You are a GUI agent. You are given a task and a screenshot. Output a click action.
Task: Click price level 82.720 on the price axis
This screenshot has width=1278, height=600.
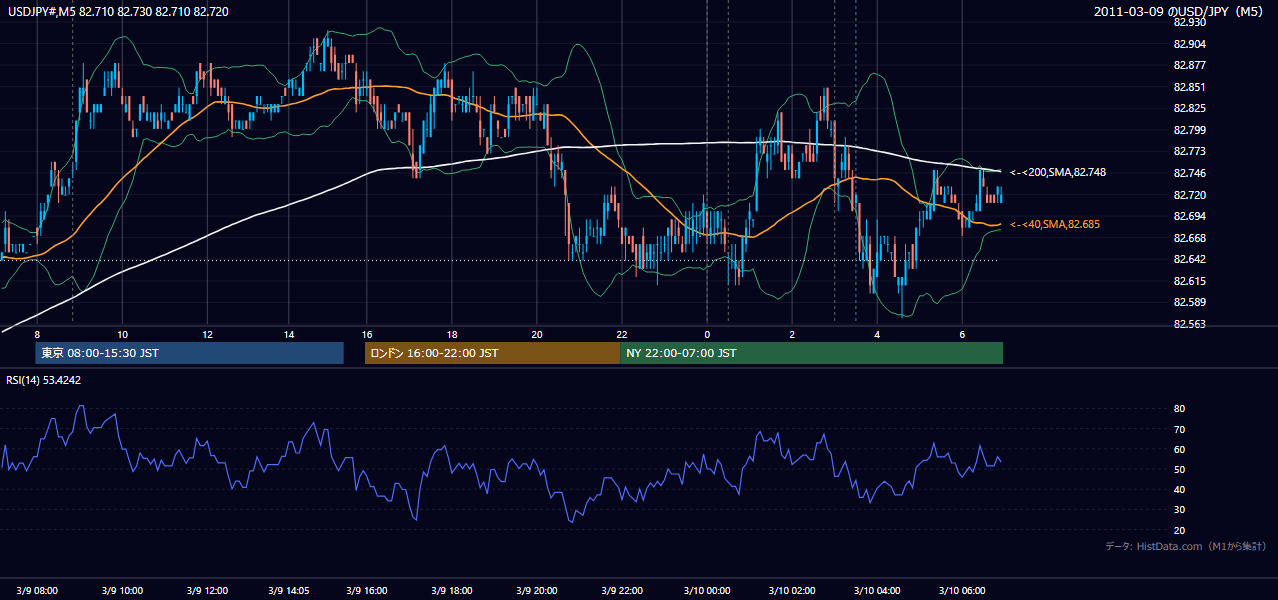pos(1190,195)
